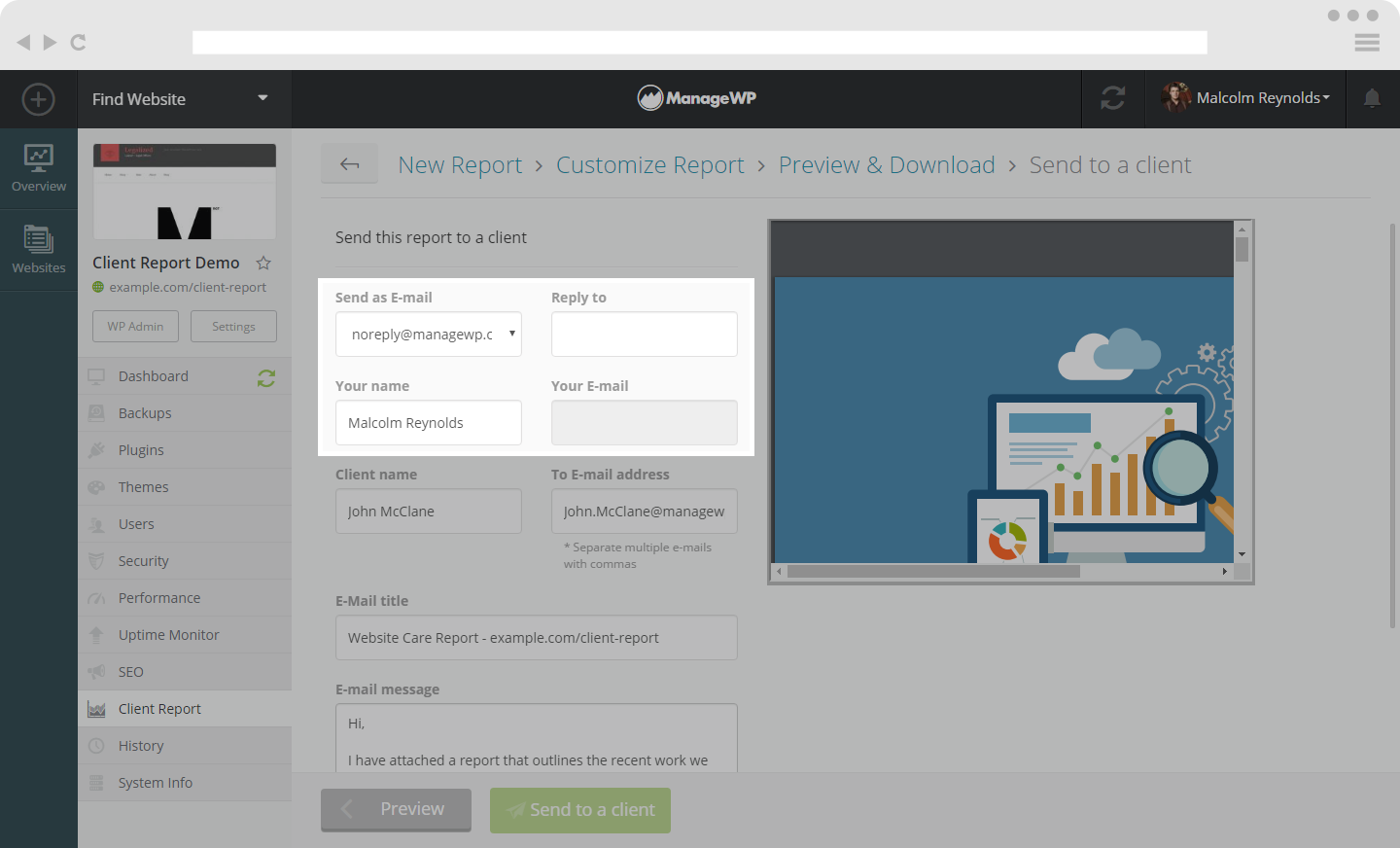Open the Overview sidebar icon
Screen dimensions: 1400x848
tap(39, 168)
